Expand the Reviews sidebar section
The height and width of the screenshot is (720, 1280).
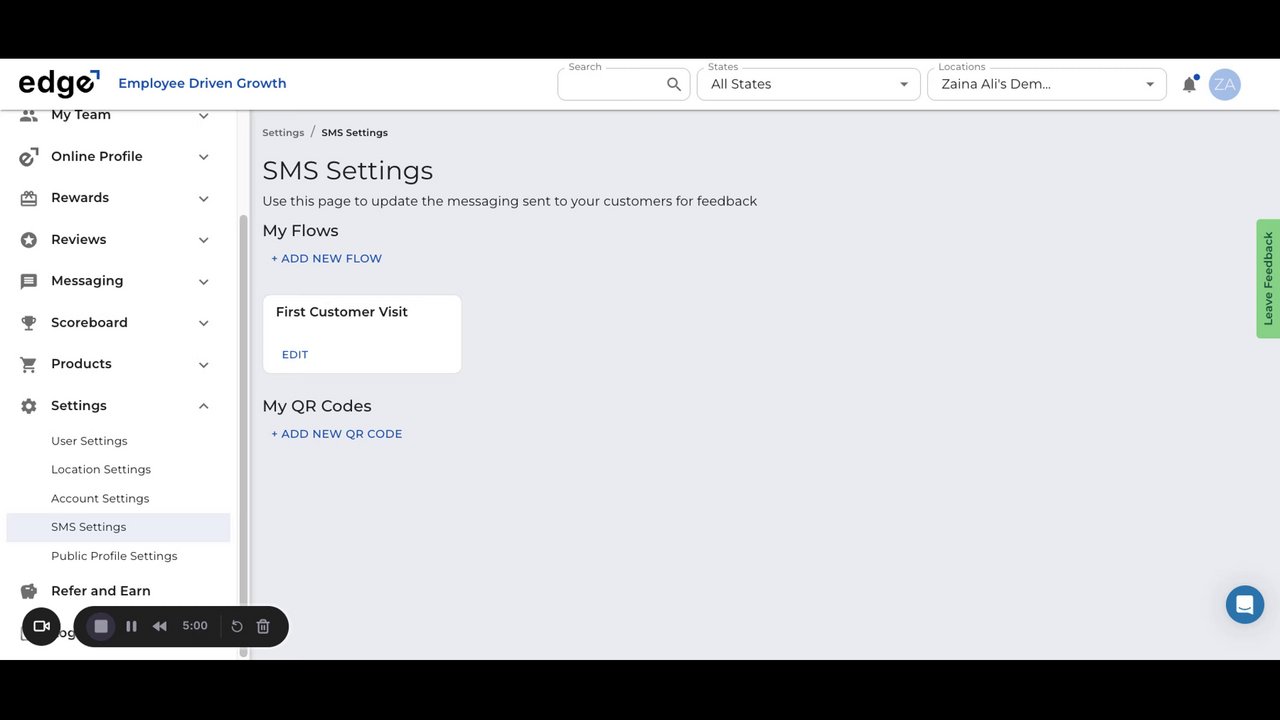(204, 240)
